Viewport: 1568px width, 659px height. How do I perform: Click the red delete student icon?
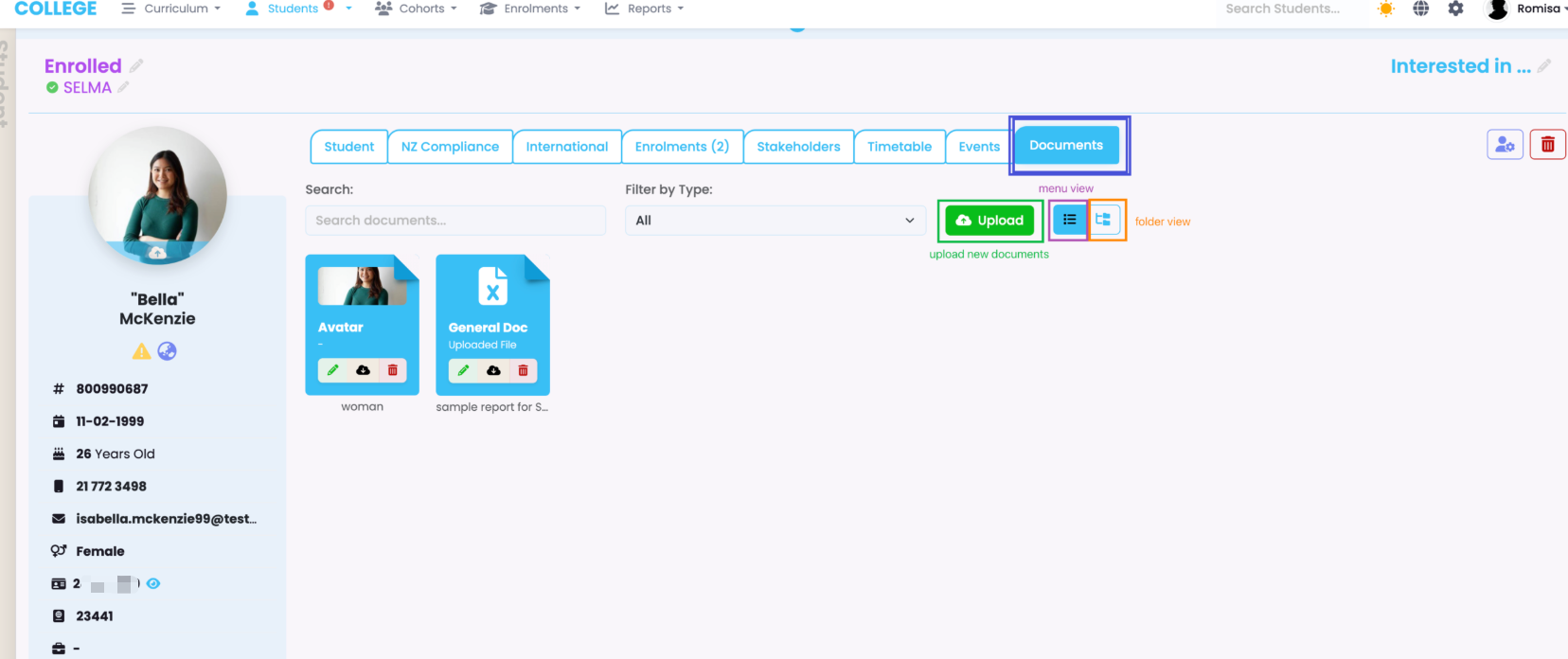pos(1547,145)
